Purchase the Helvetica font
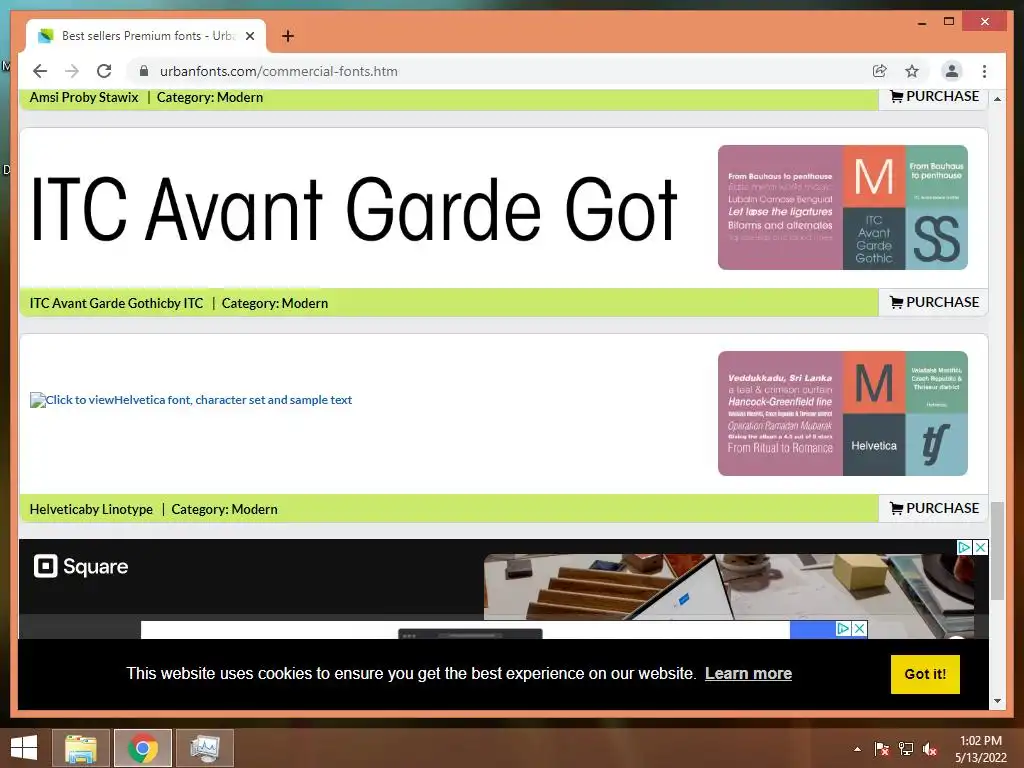 coord(935,508)
